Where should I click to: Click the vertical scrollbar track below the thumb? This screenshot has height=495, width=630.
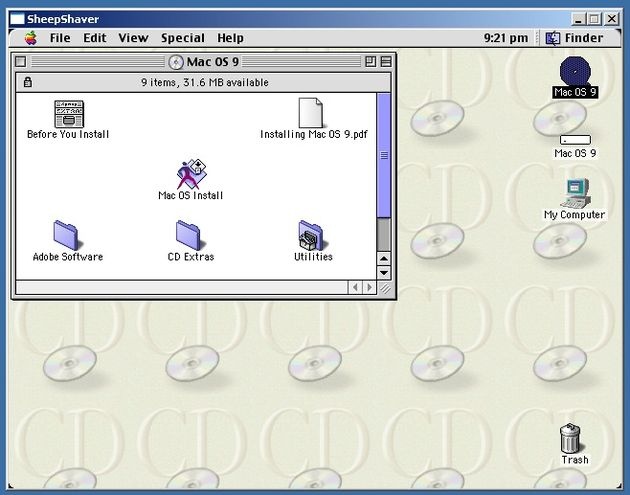(x=384, y=235)
